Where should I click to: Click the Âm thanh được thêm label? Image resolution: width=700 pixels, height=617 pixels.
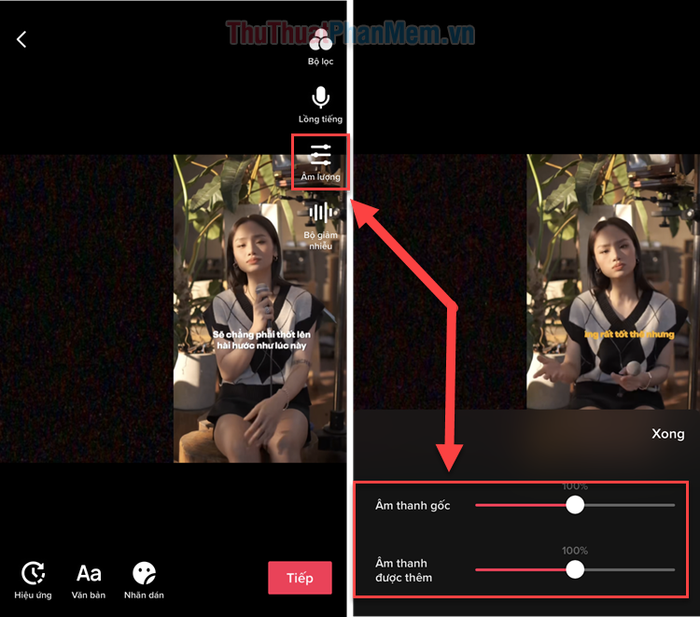click(404, 570)
